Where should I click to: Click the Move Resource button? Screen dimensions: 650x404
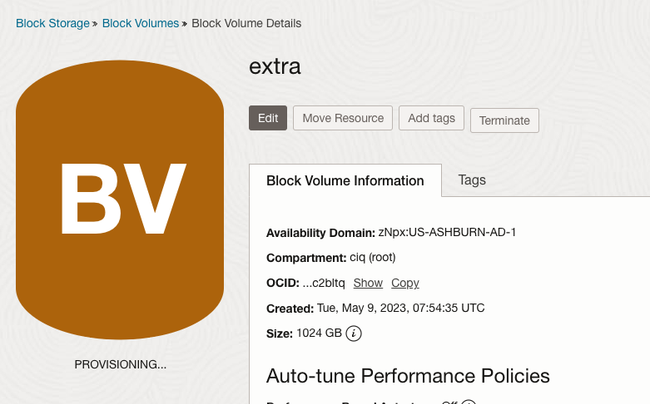343,118
